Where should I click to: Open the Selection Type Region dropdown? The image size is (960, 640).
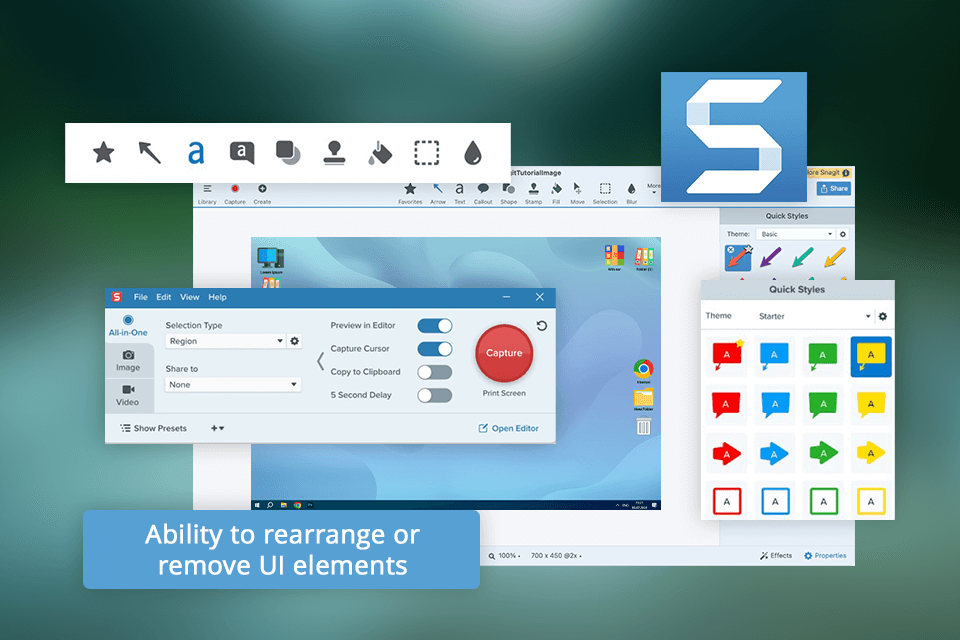(225, 341)
